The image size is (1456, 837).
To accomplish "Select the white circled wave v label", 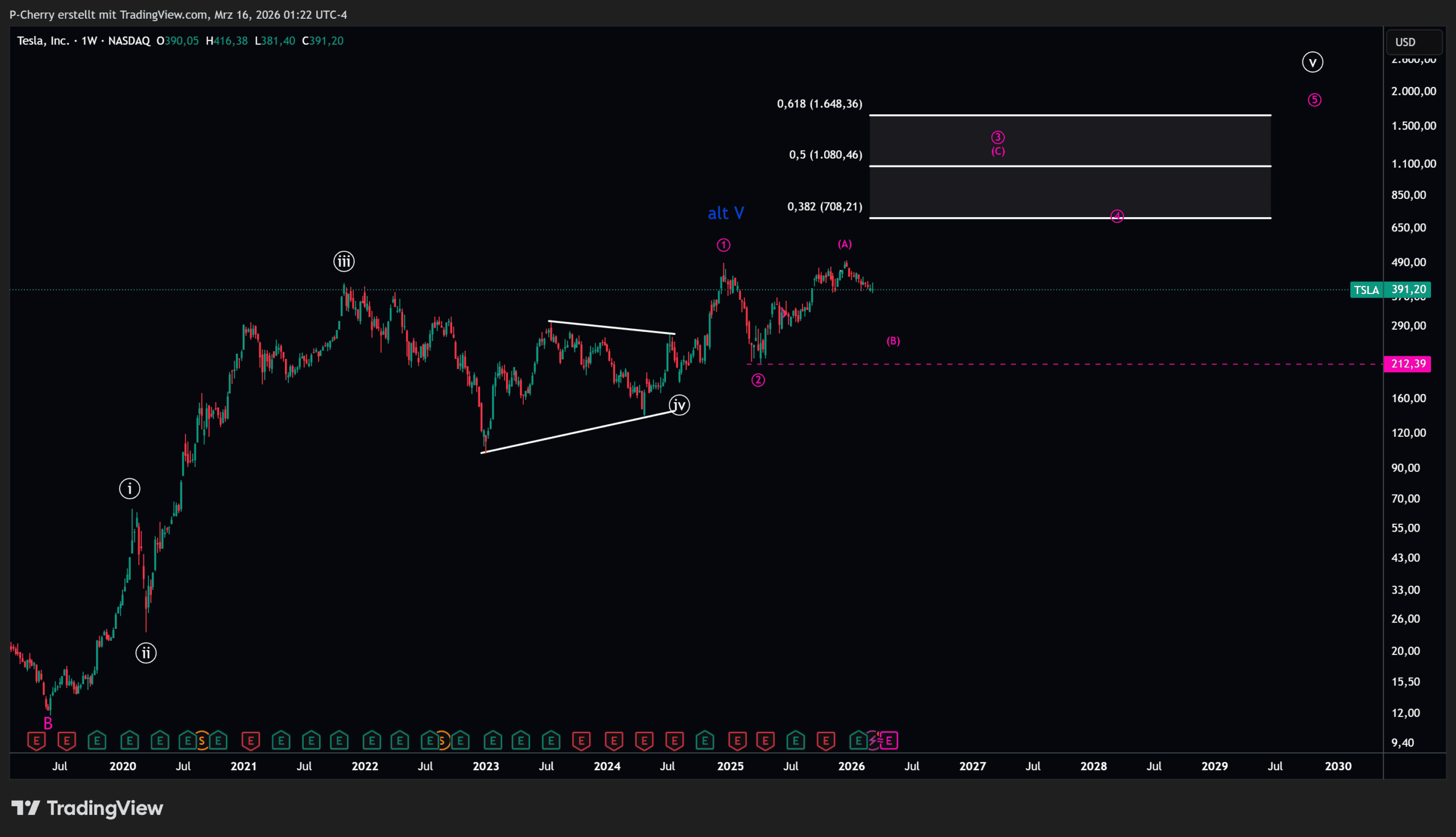I will click(1312, 62).
